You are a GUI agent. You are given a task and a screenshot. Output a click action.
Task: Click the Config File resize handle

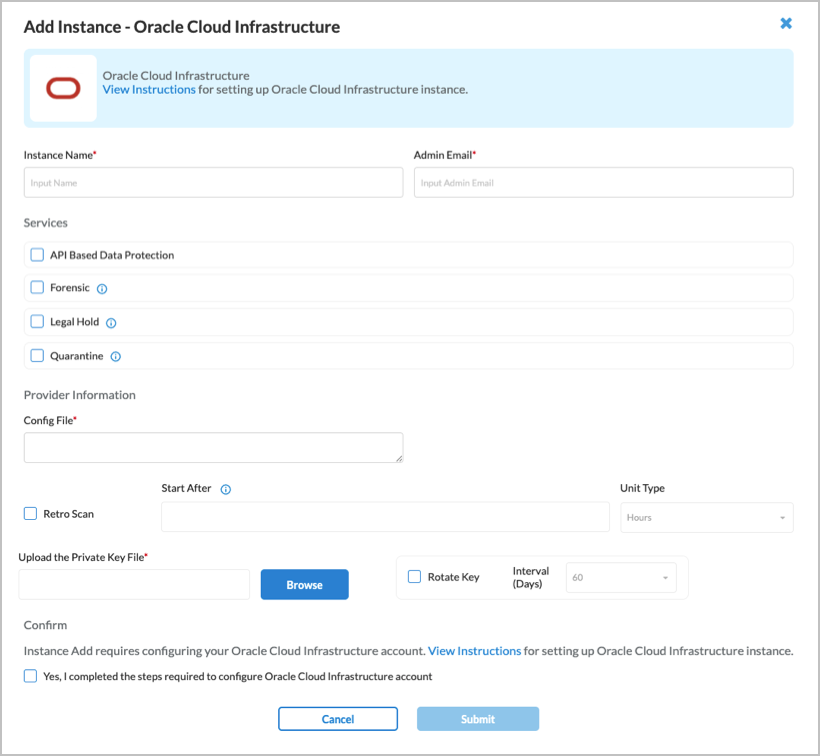[399, 459]
